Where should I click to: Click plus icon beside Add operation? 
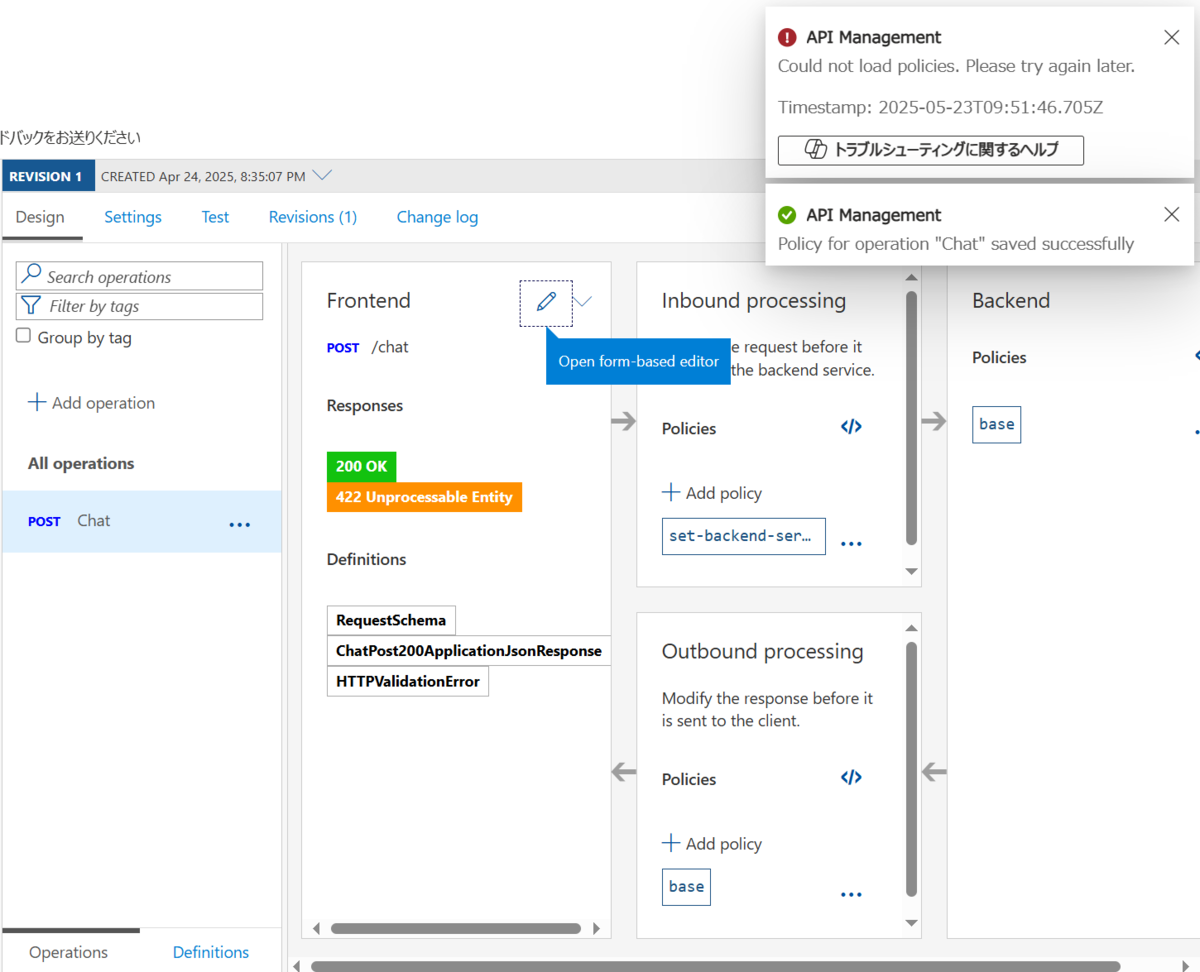[x=37, y=402]
